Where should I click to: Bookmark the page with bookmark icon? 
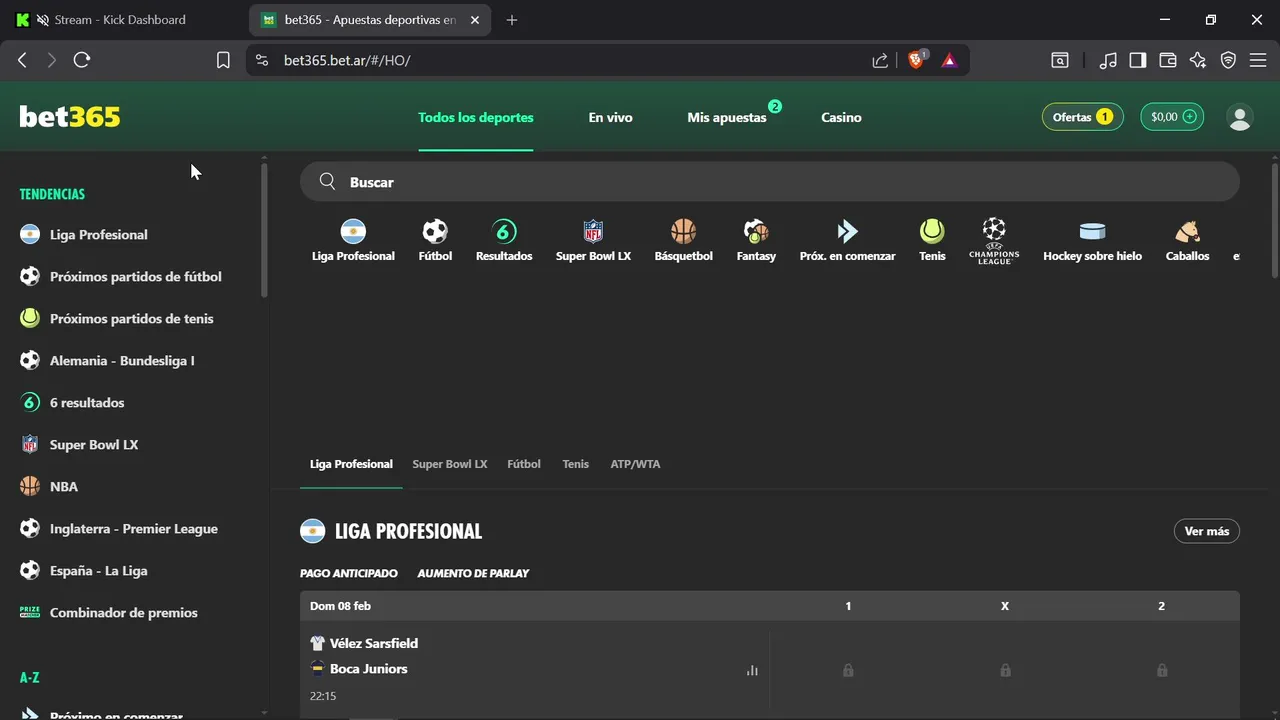point(223,60)
